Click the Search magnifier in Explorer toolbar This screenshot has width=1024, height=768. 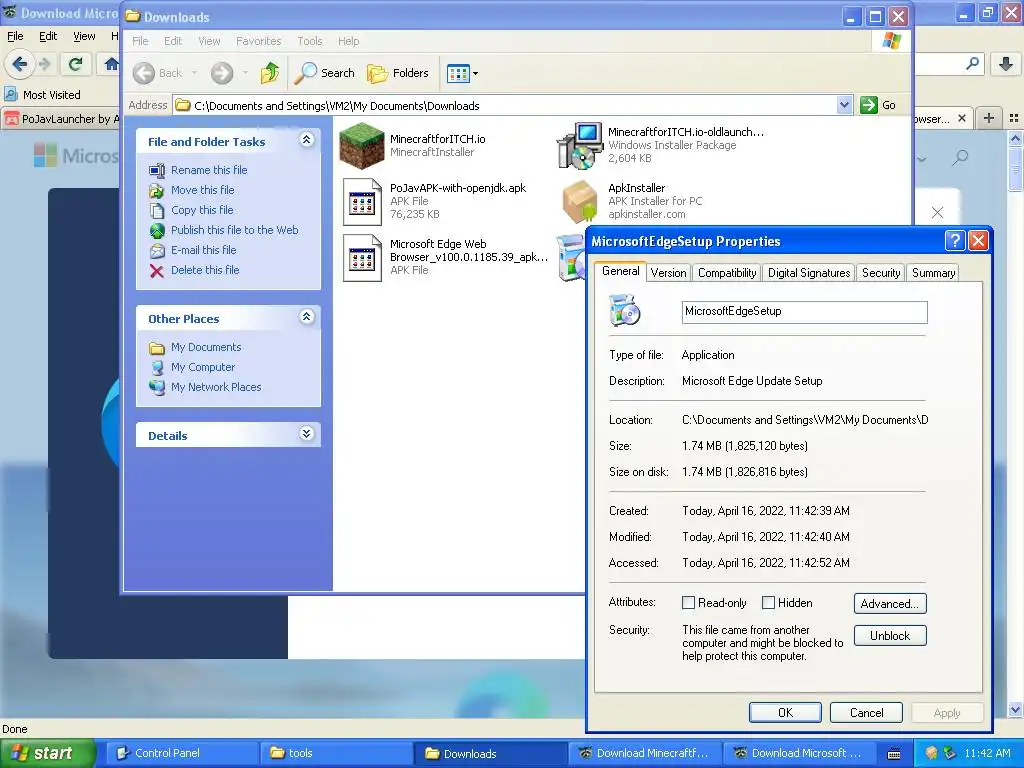tap(305, 73)
